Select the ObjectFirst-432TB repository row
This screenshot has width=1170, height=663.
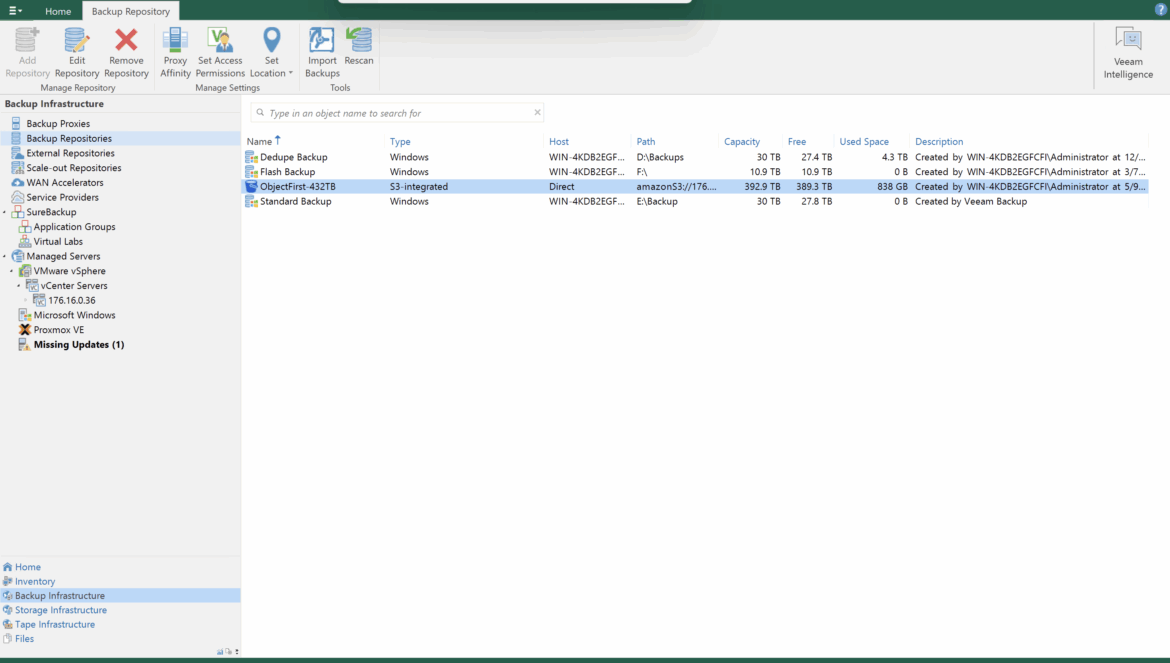click(695, 186)
